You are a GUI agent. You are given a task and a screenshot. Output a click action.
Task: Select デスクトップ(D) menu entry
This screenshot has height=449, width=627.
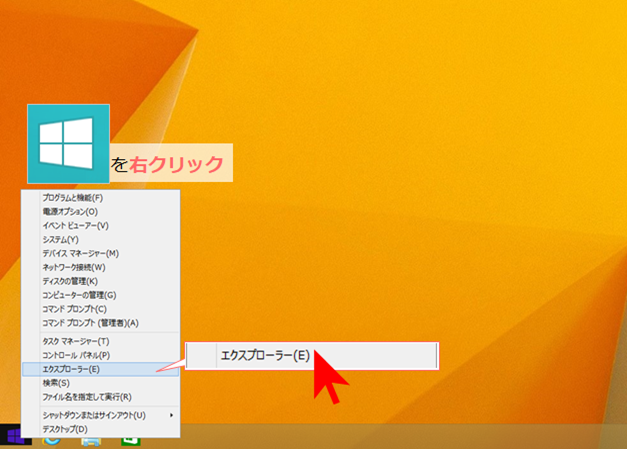(x=100, y=429)
